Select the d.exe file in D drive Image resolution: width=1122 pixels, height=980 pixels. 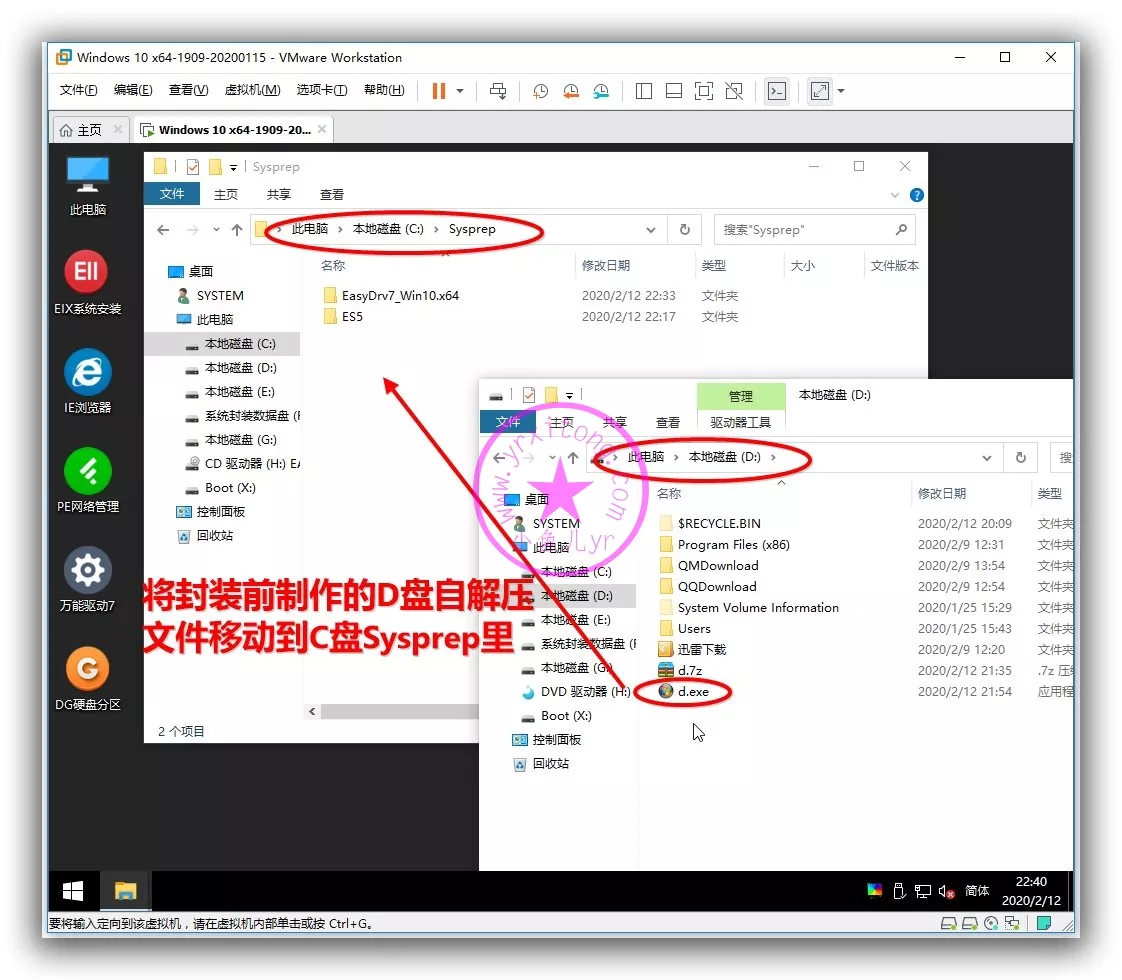pyautogui.click(x=693, y=691)
